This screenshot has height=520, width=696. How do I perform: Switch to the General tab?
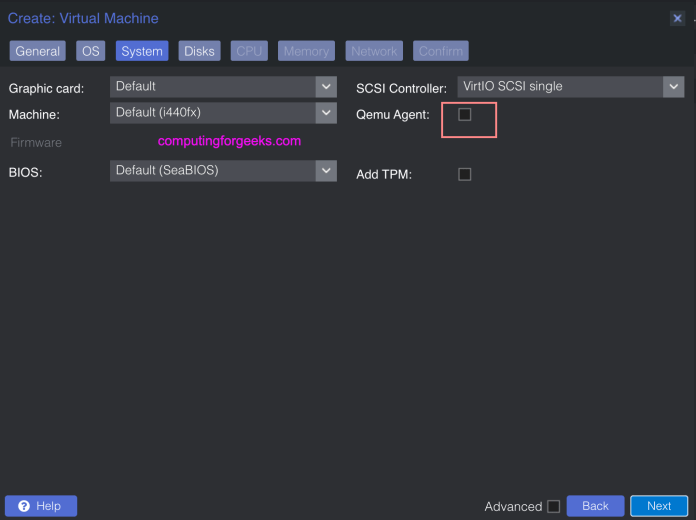click(38, 51)
